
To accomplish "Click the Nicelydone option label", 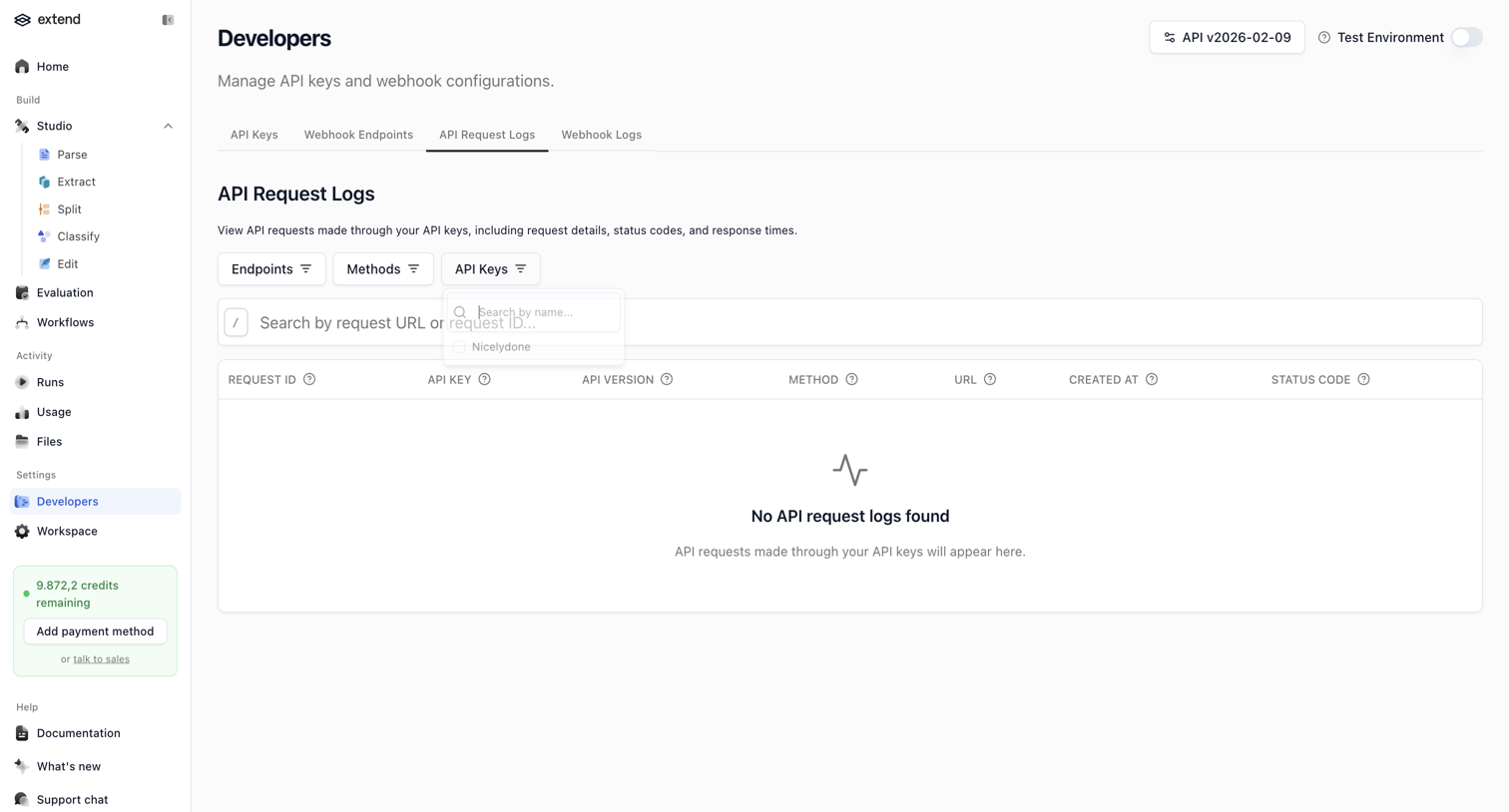I will point(501,347).
